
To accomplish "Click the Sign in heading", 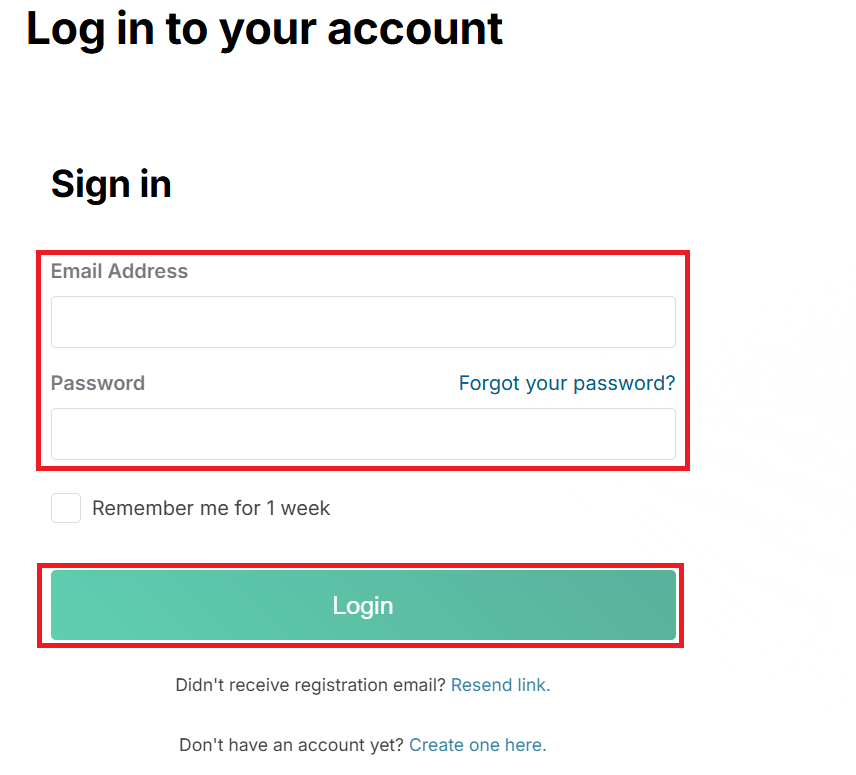I will tap(111, 184).
